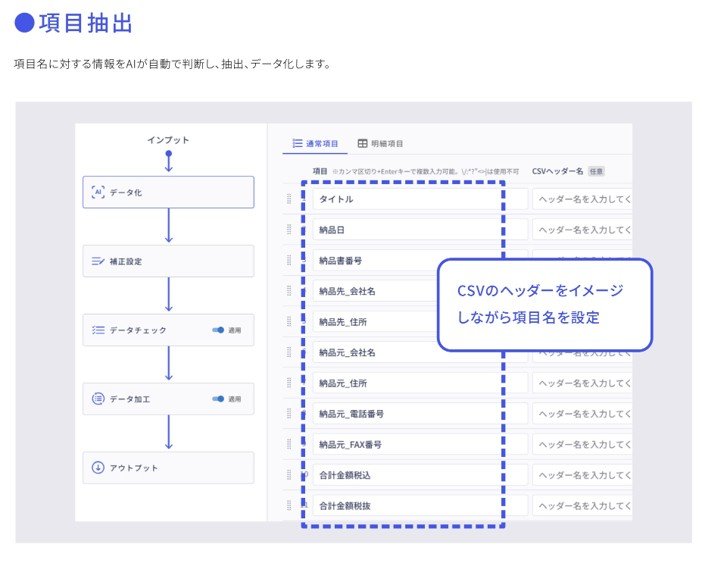The height and width of the screenshot is (563, 702).
Task: Click the 納品元_電話番号 item field
Action: click(405, 414)
